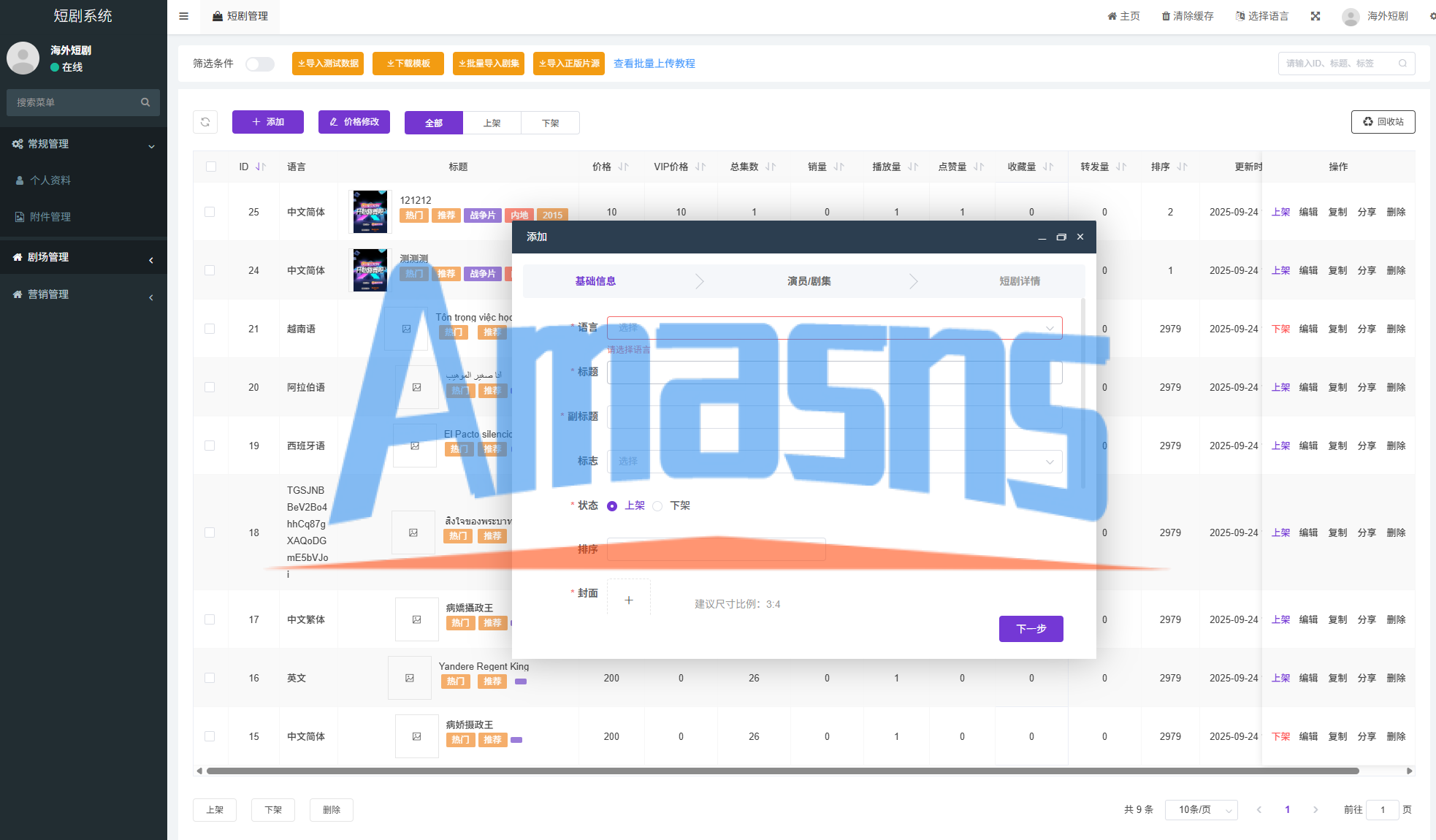The height and width of the screenshot is (840, 1436).
Task: Sort by ID column arrows
Action: [261, 167]
